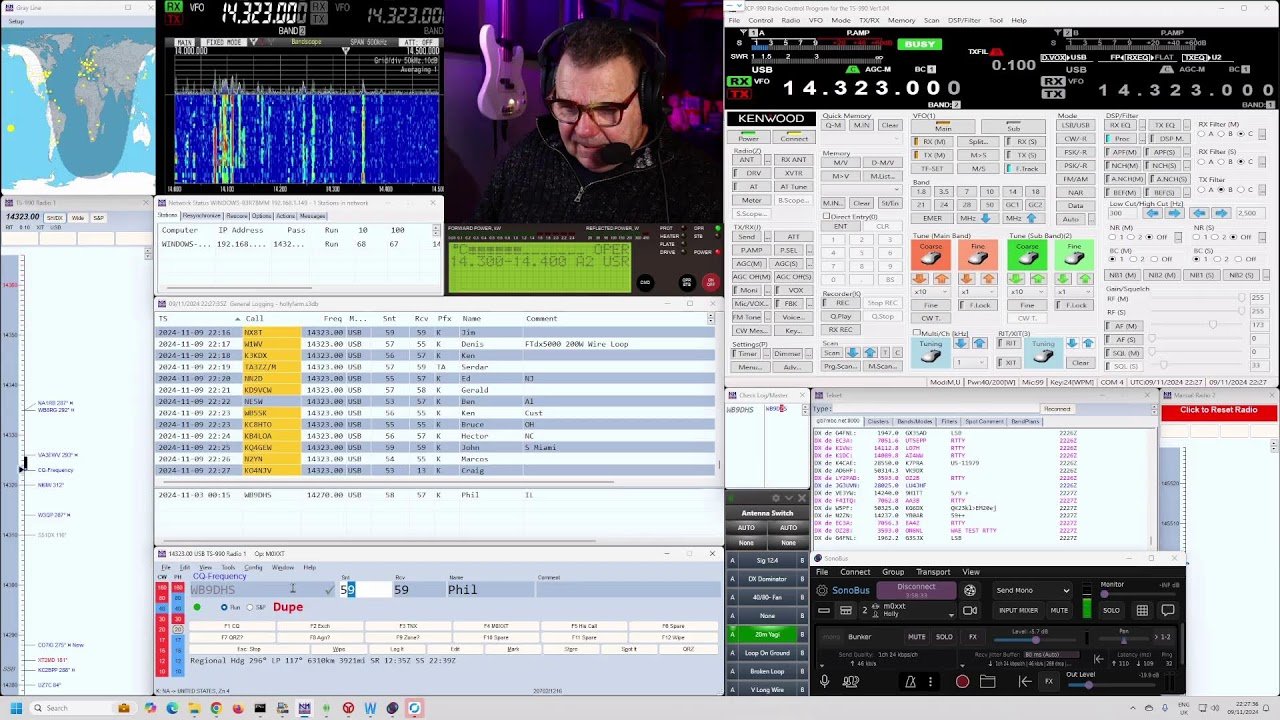Click the F1 CQ button

click(231, 626)
